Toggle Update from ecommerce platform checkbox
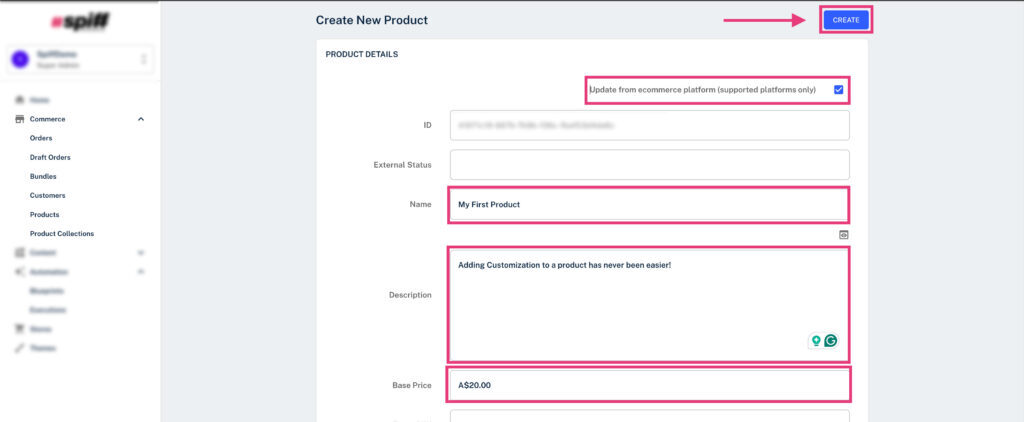This screenshot has width=1024, height=422. click(x=839, y=90)
